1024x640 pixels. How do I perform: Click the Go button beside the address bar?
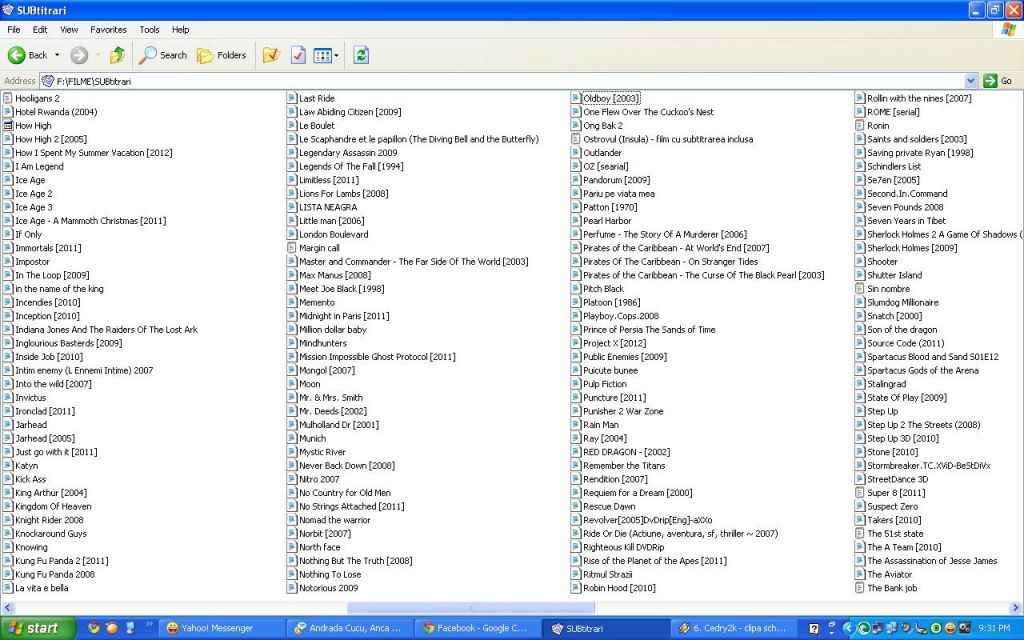[x=998, y=81]
